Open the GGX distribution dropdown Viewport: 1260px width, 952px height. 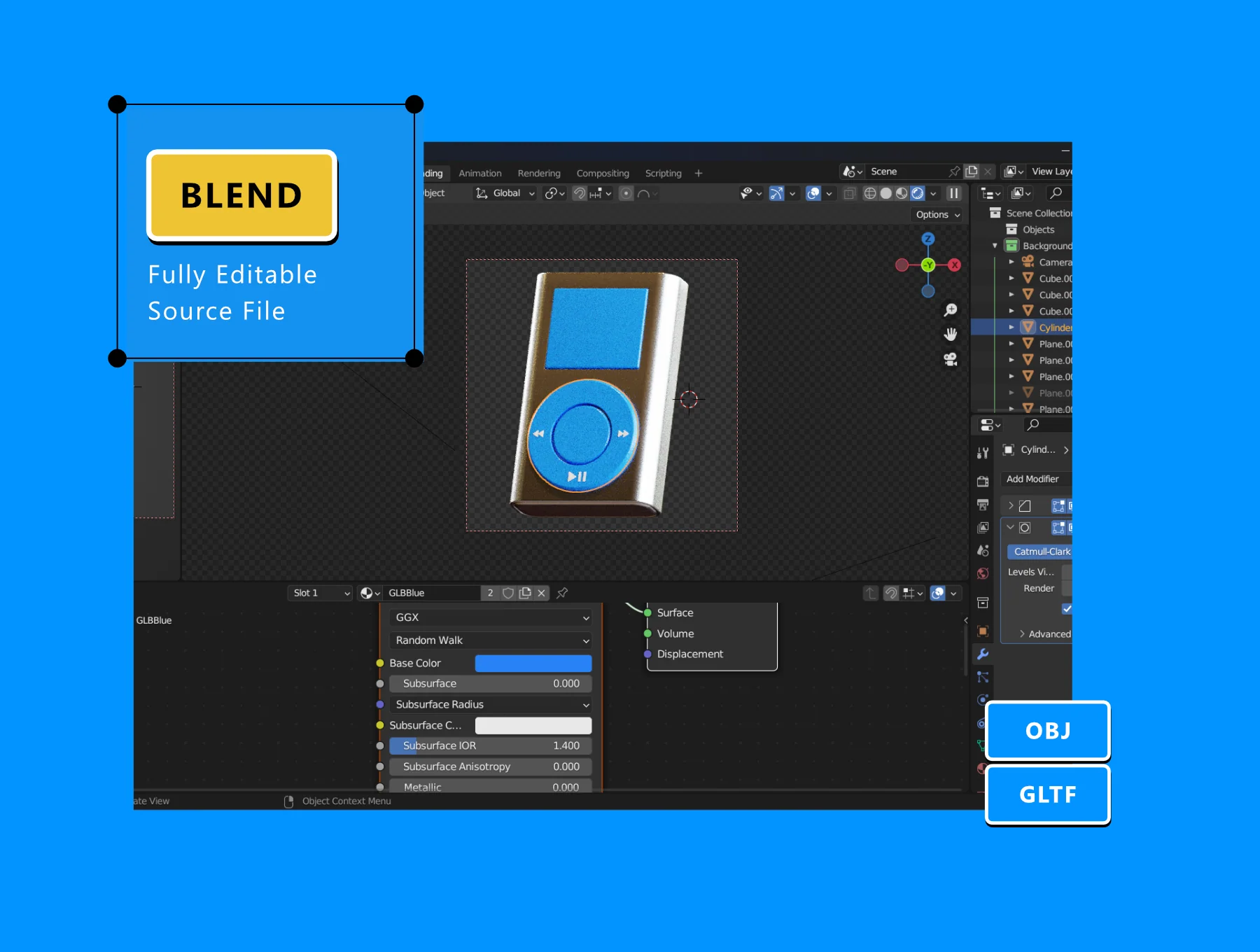click(x=491, y=617)
